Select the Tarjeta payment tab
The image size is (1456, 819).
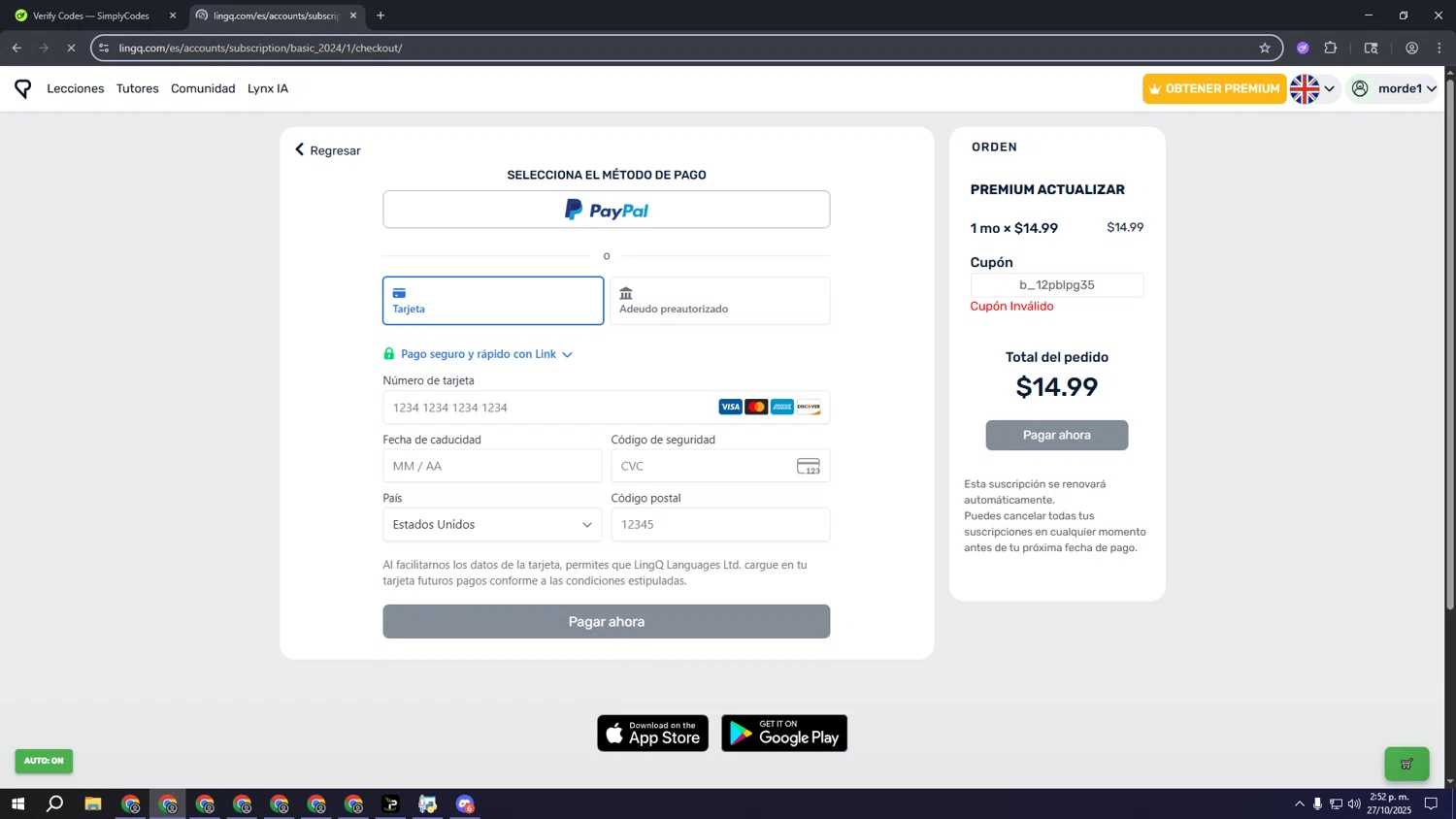[493, 301]
